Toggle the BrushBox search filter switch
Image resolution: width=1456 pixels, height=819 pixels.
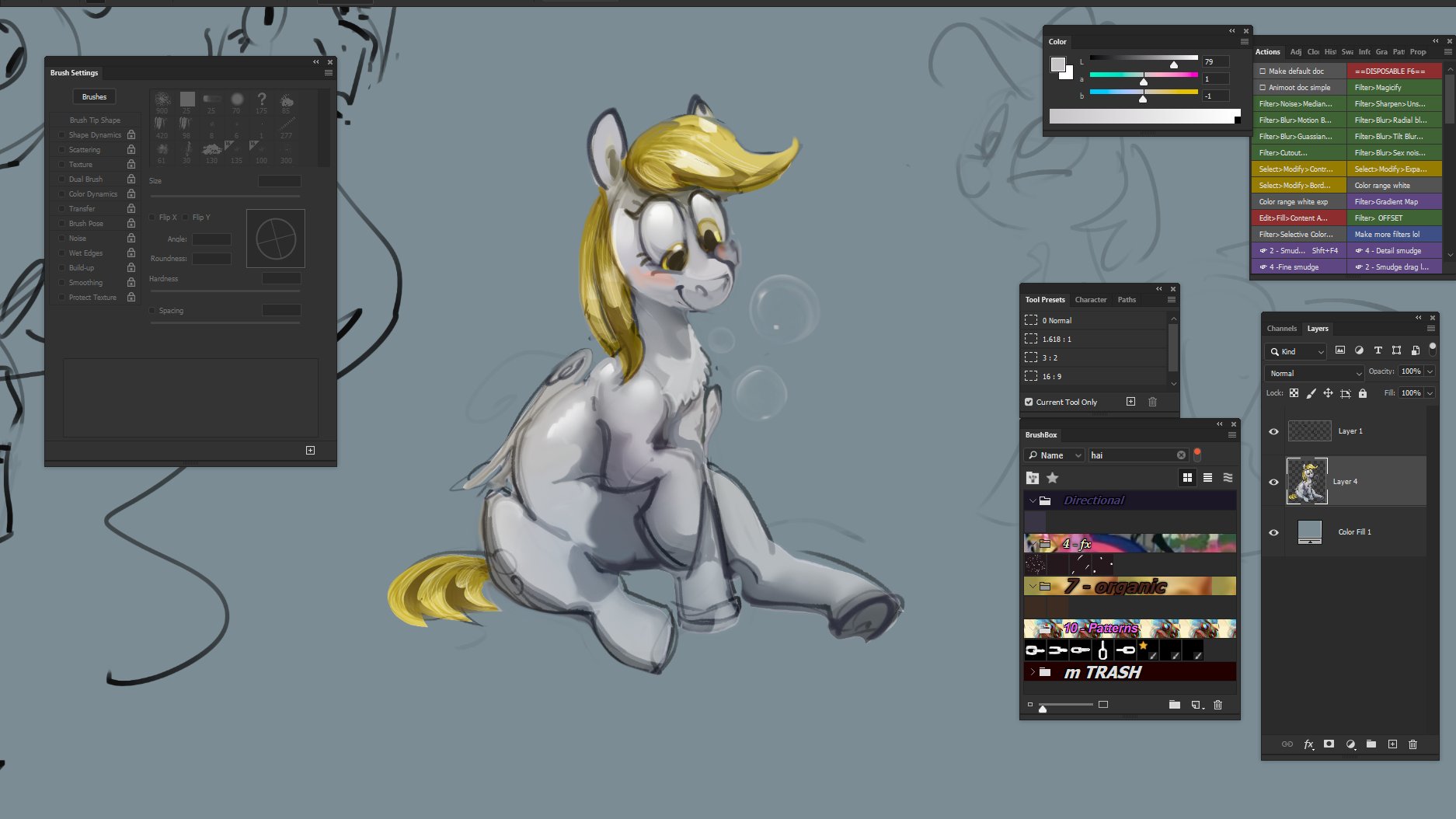[x=1197, y=454]
